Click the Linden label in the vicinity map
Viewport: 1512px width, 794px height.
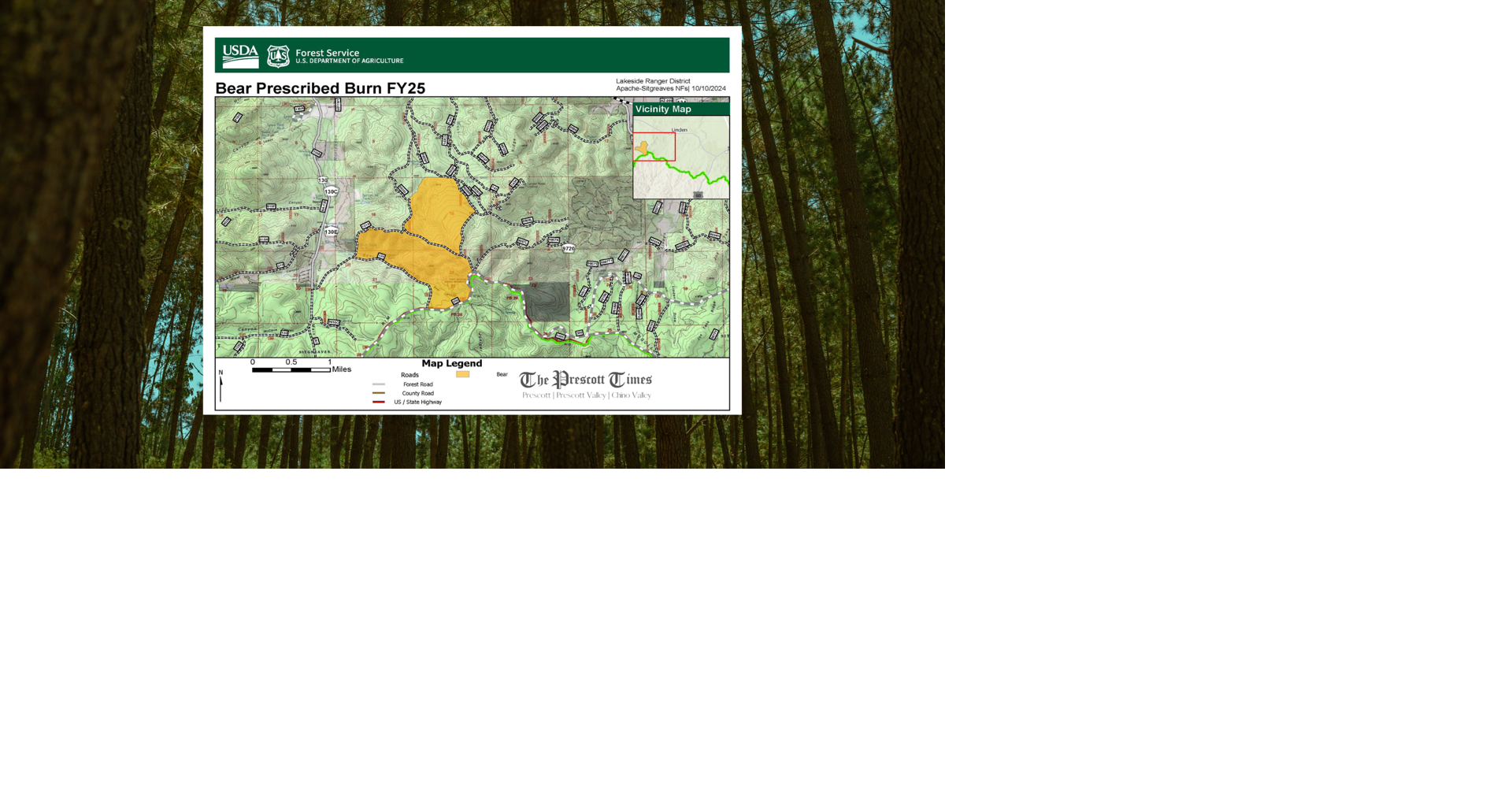pyautogui.click(x=679, y=128)
